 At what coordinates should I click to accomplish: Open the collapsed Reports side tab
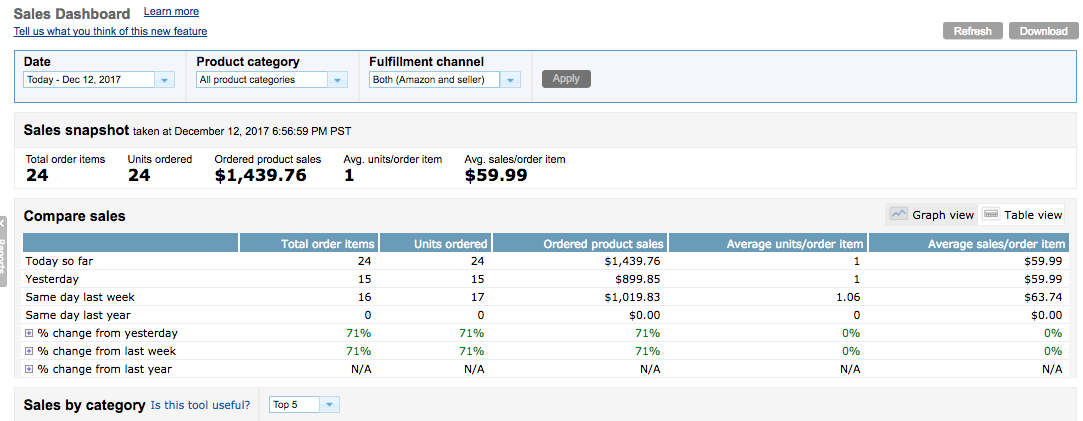click(3, 251)
